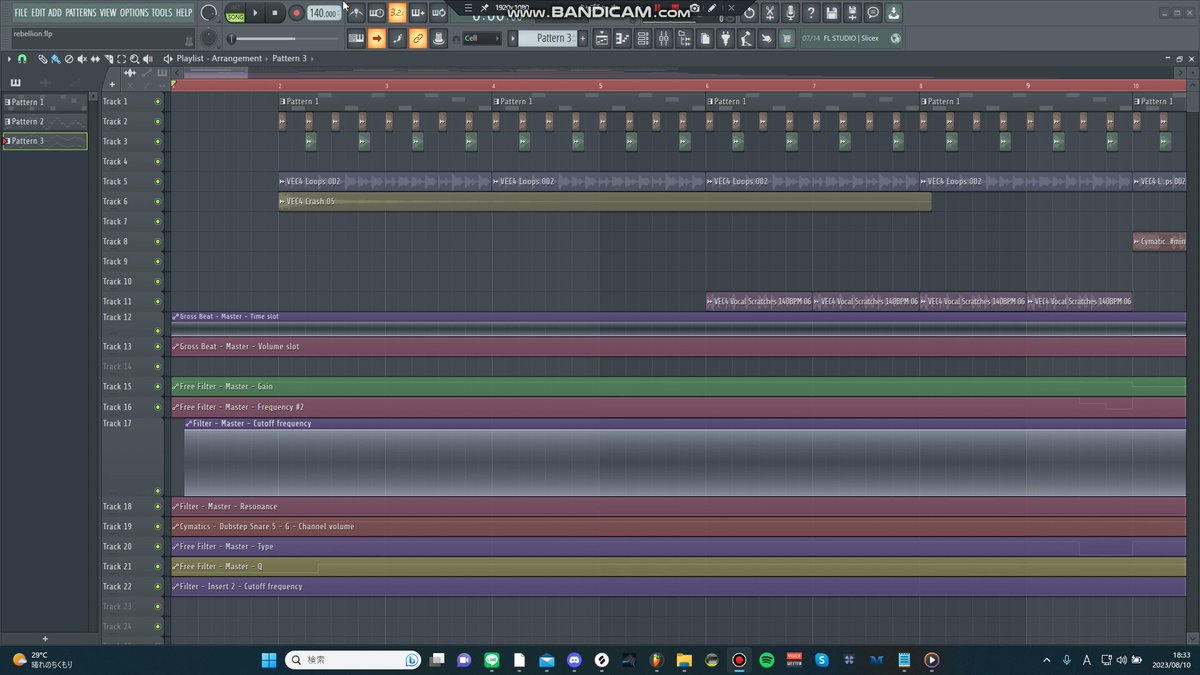1200x675 pixels.
Task: Click the speech bubble project info icon
Action: click(x=872, y=13)
